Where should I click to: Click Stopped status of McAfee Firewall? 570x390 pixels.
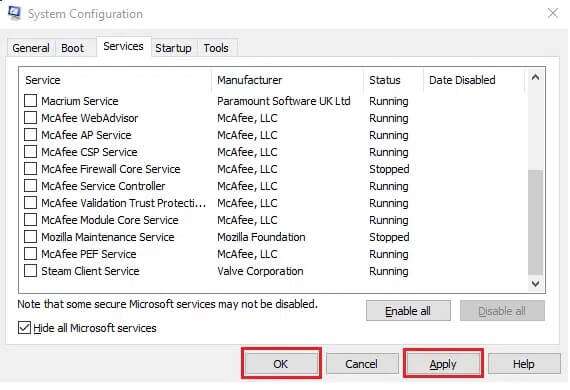coord(389,169)
